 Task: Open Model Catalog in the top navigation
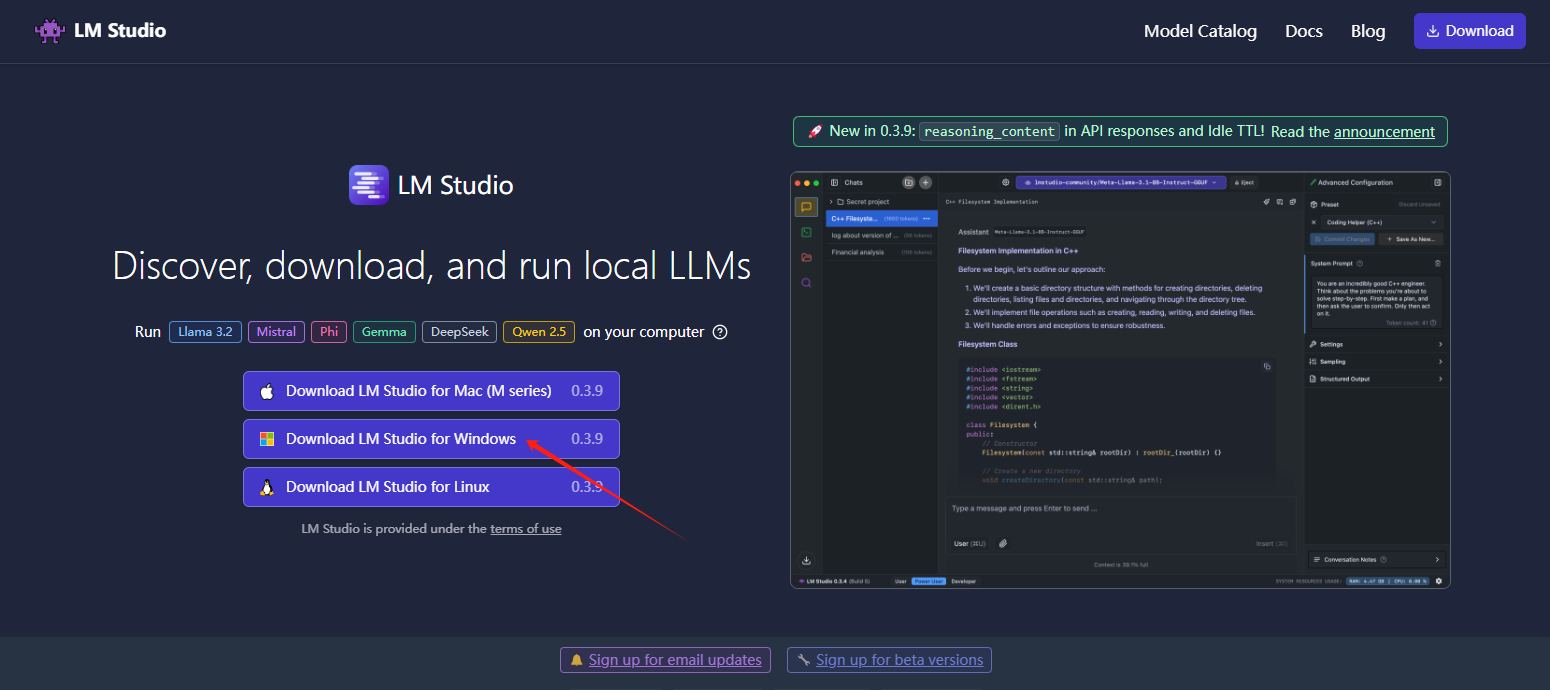1200,31
